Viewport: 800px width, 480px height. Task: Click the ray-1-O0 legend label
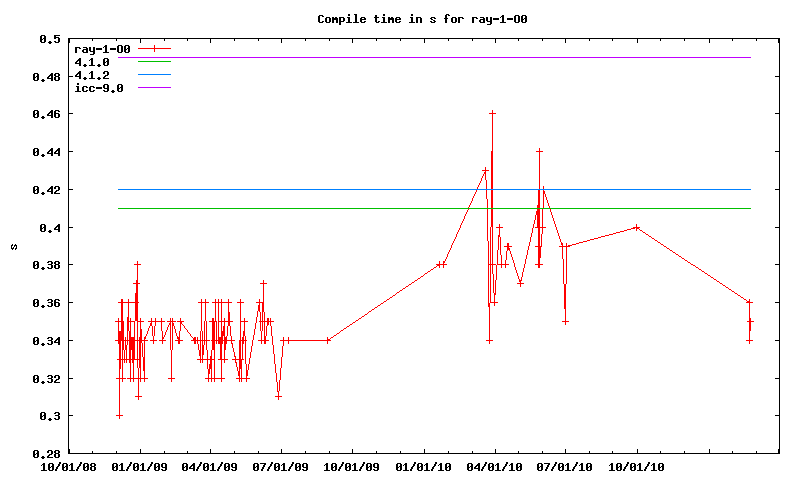(103, 49)
